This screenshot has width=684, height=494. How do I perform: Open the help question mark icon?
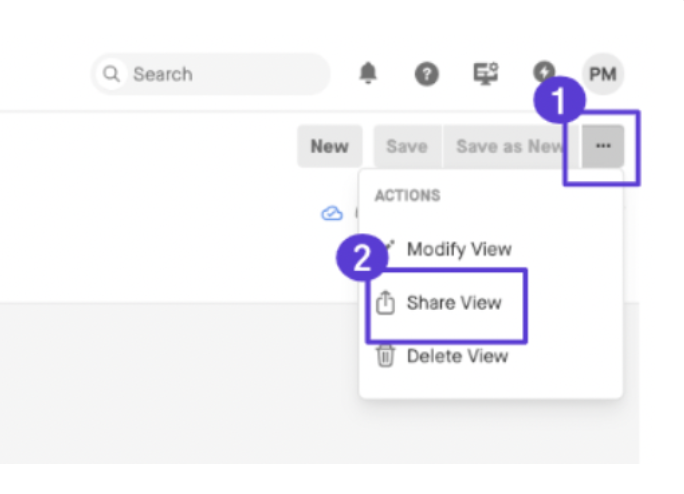click(x=427, y=74)
